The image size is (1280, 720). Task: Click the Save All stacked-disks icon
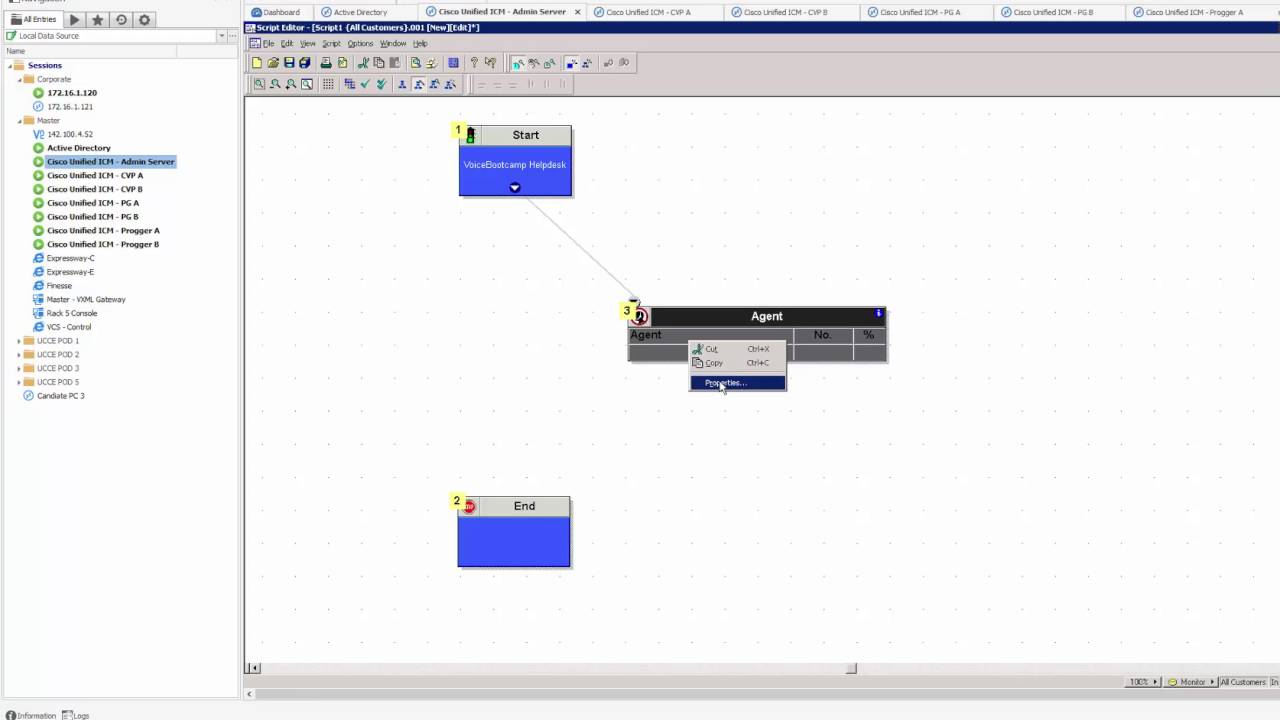(305, 63)
